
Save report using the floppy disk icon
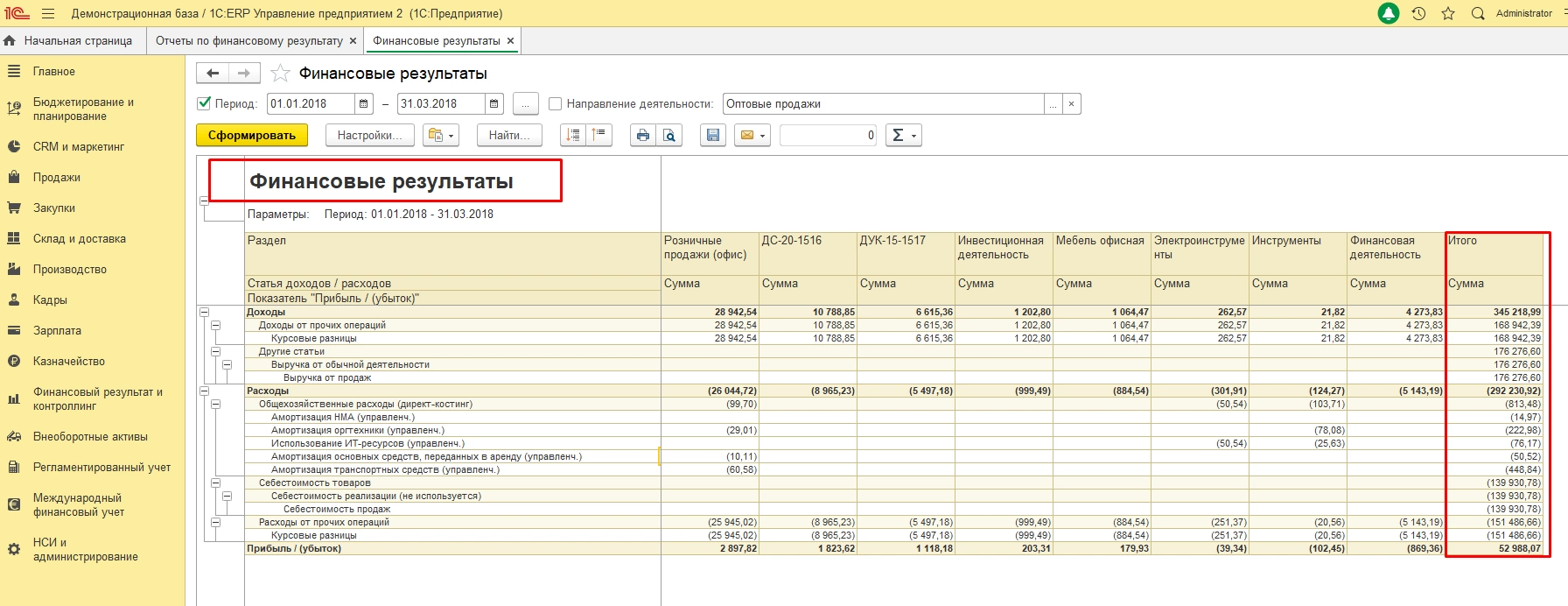pos(713,135)
